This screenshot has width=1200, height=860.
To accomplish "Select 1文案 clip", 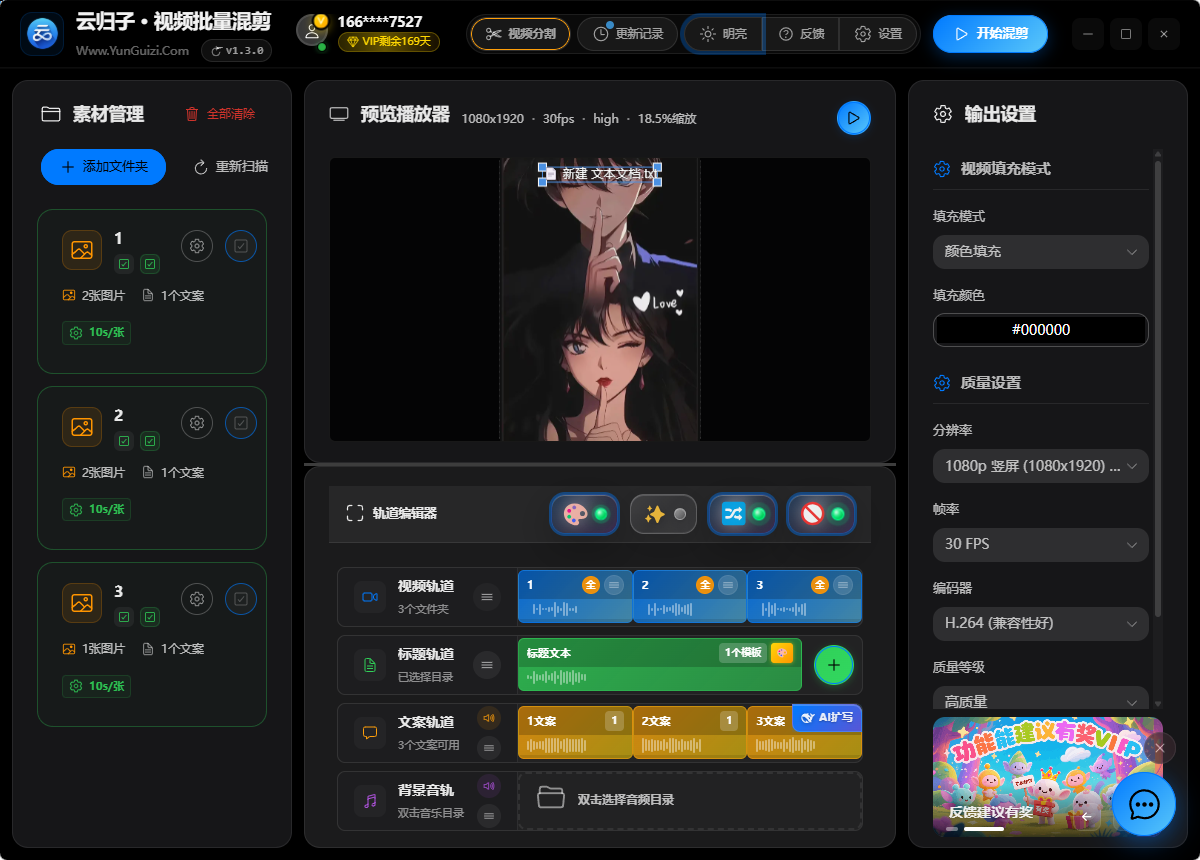I will (x=575, y=733).
